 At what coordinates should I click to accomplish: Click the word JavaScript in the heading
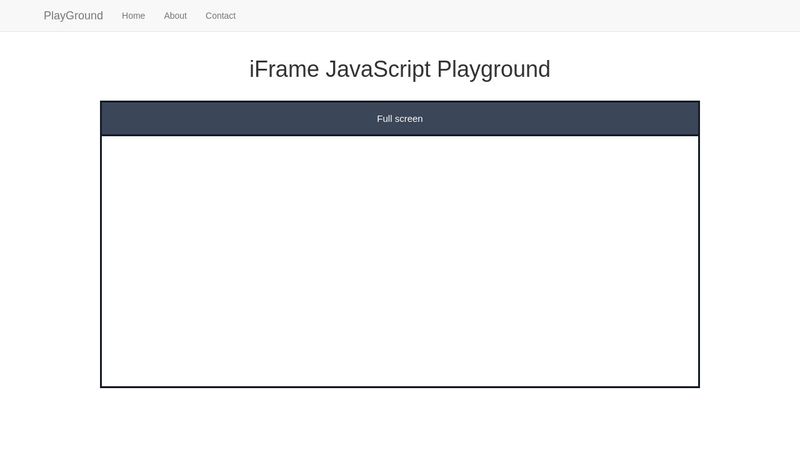point(378,69)
